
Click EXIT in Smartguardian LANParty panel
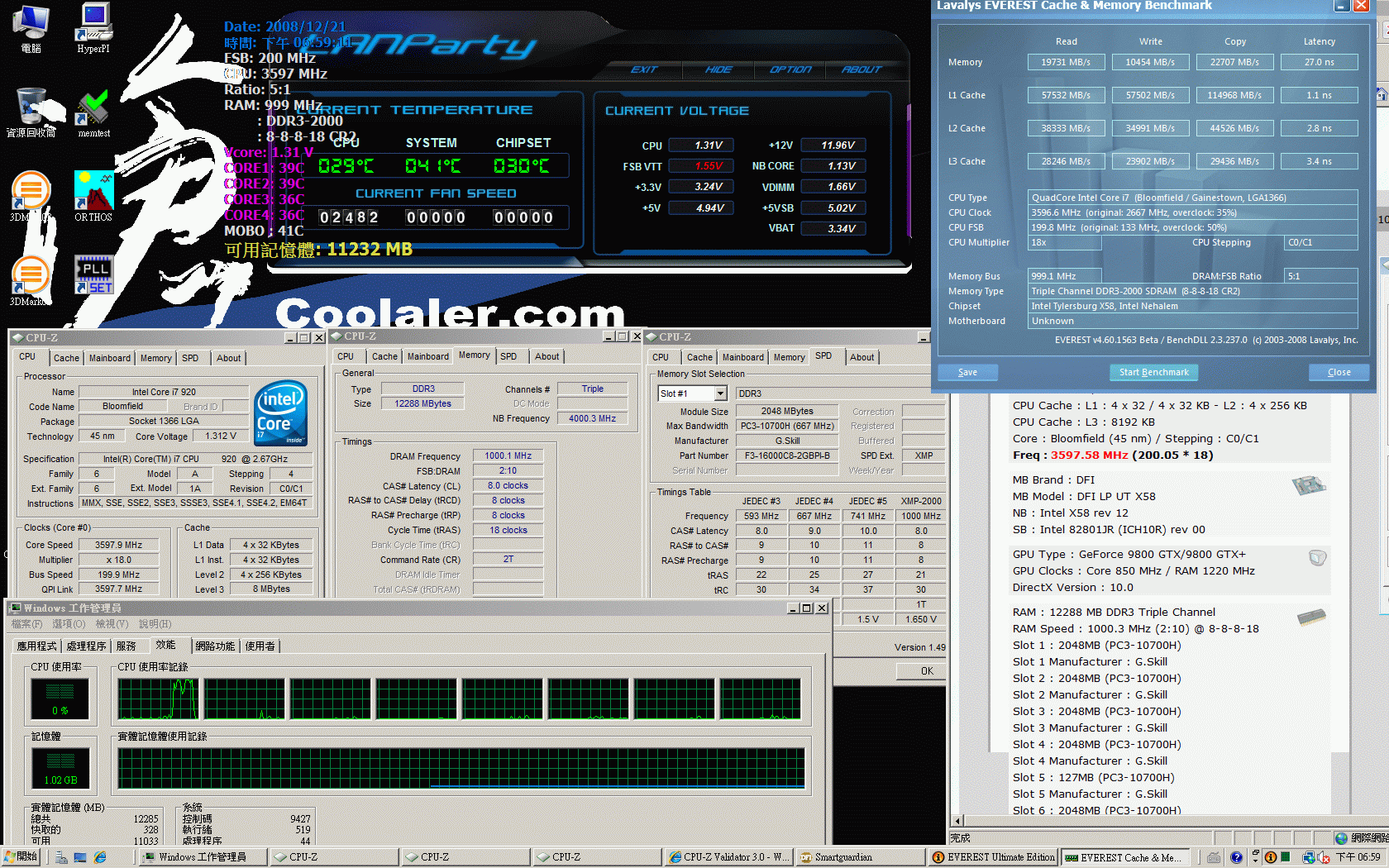[x=643, y=69]
